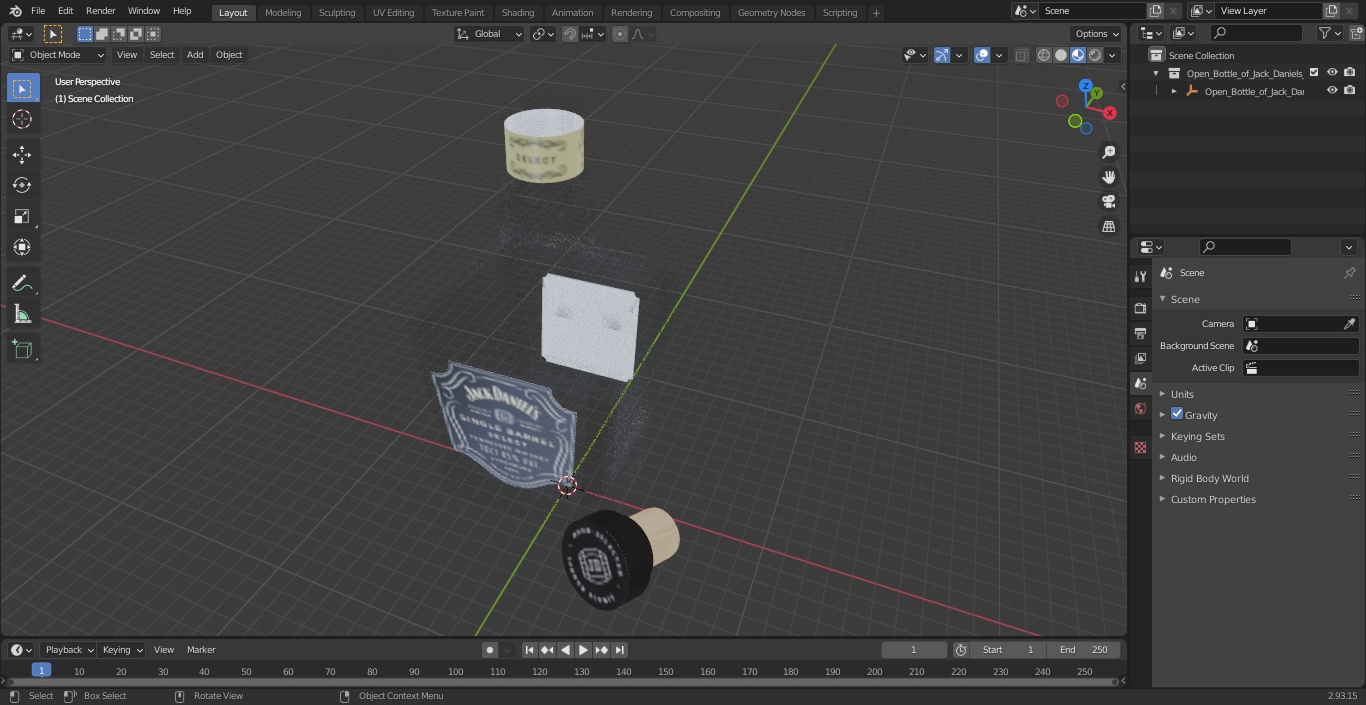Switch to the UV Editing workspace tab

393,13
